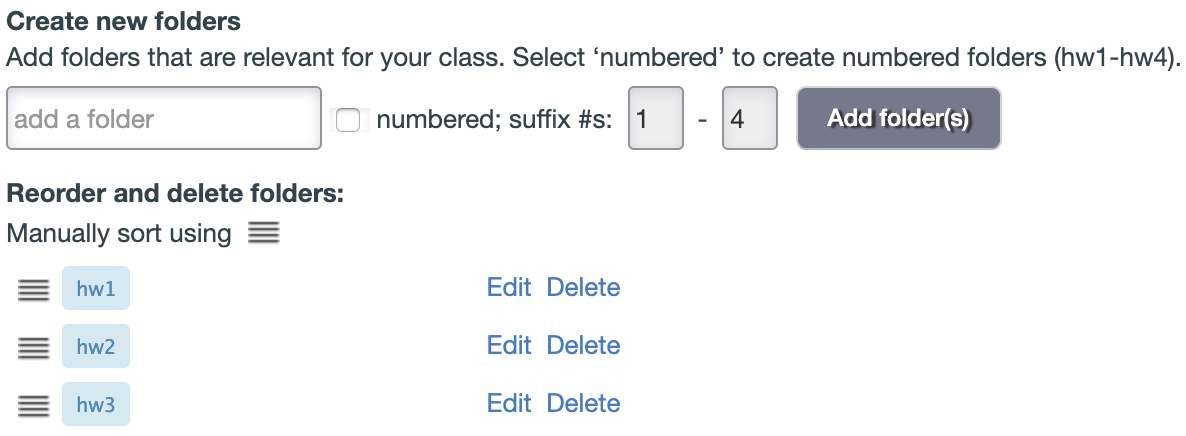
Task: Enable the numbered folders checkbox
Action: (x=348, y=120)
